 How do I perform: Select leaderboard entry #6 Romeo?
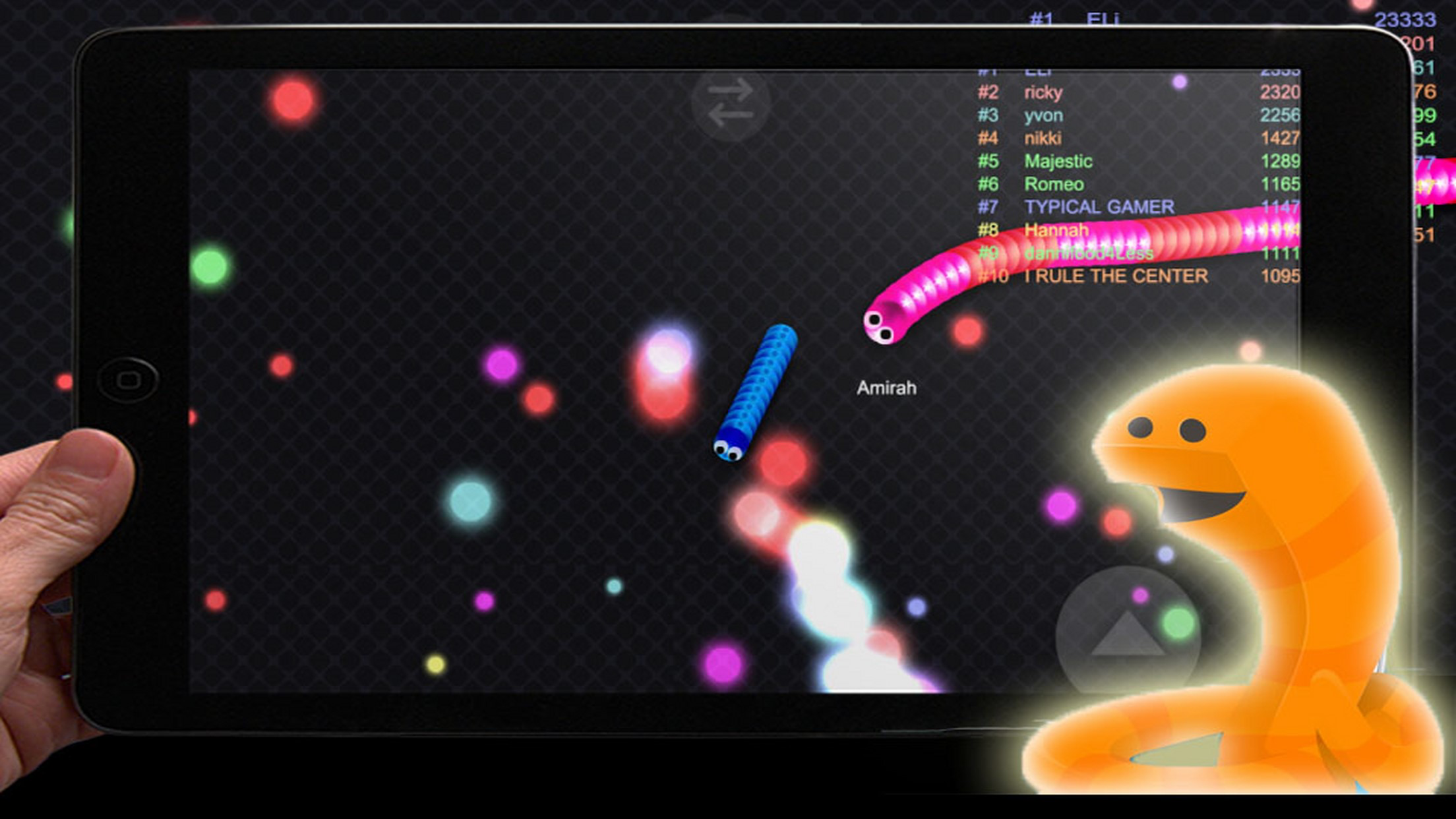1138,184
